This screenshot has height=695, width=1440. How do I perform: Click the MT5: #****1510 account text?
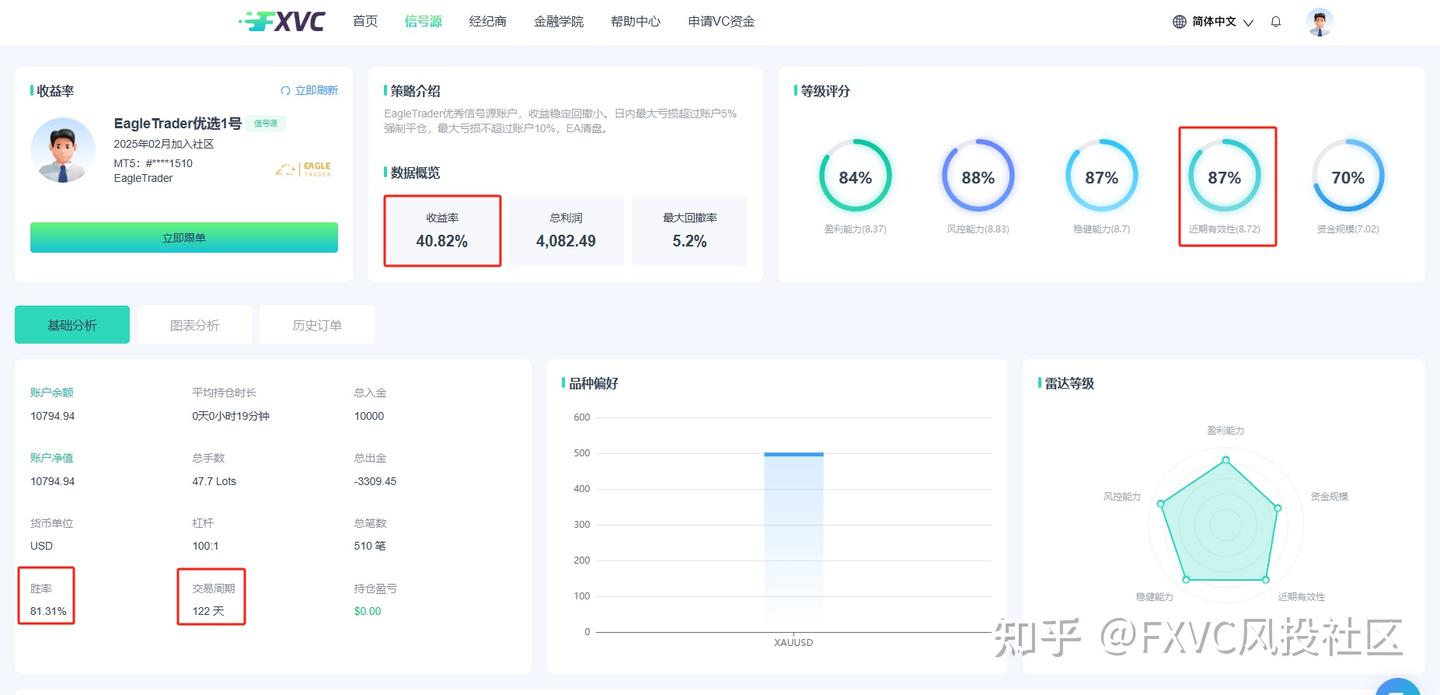click(x=153, y=163)
